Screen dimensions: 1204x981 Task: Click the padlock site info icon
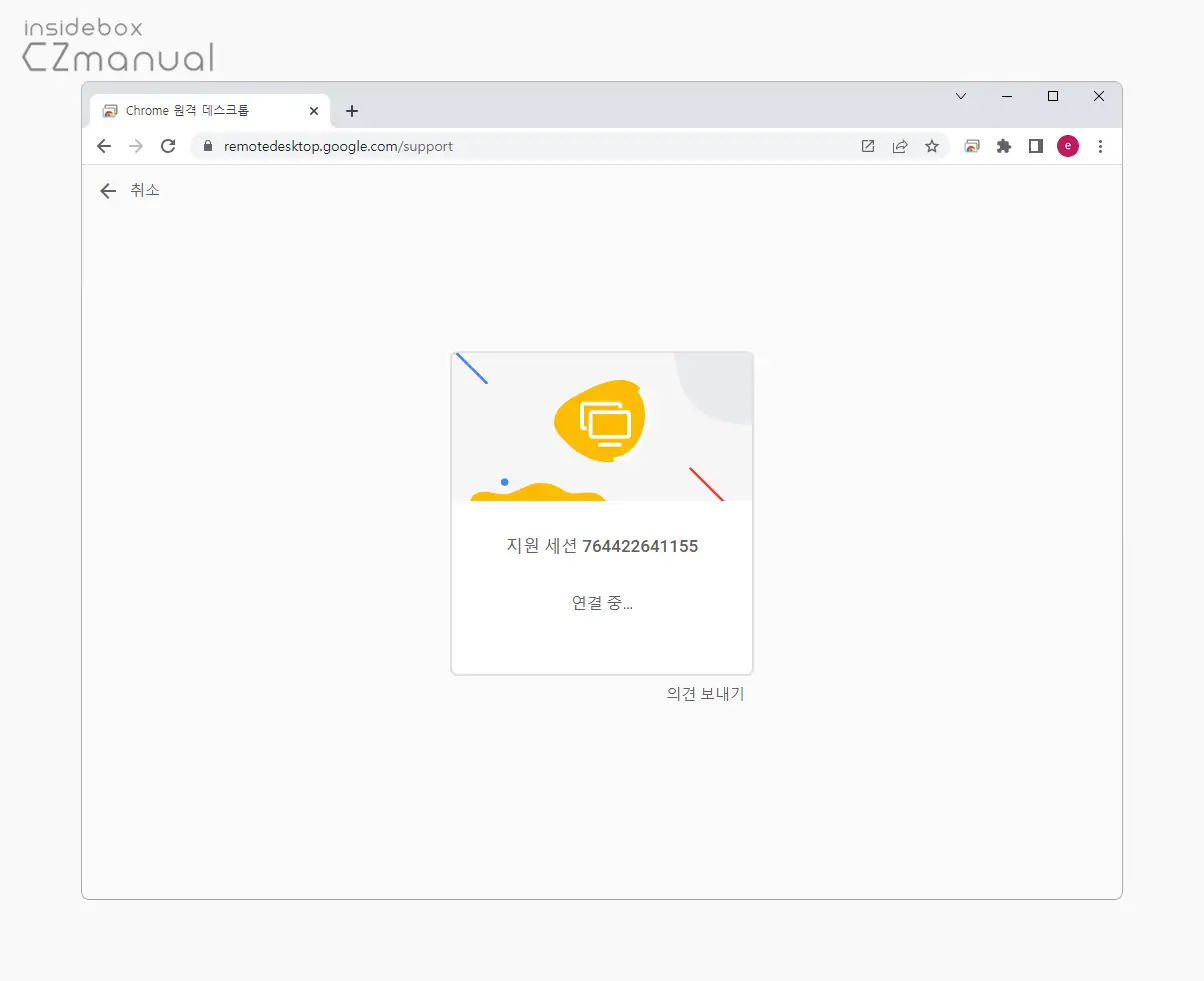(x=208, y=146)
